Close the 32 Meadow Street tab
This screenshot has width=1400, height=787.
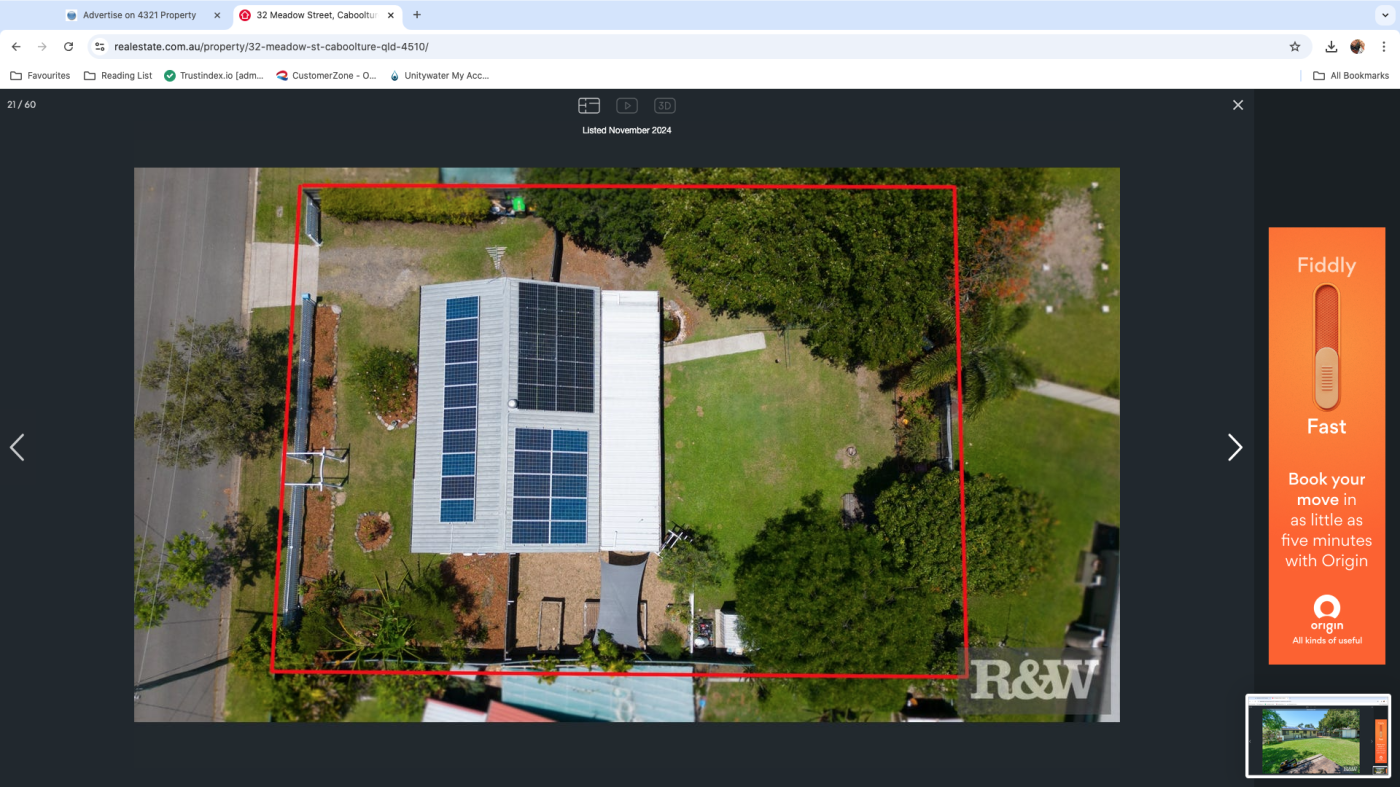391,15
